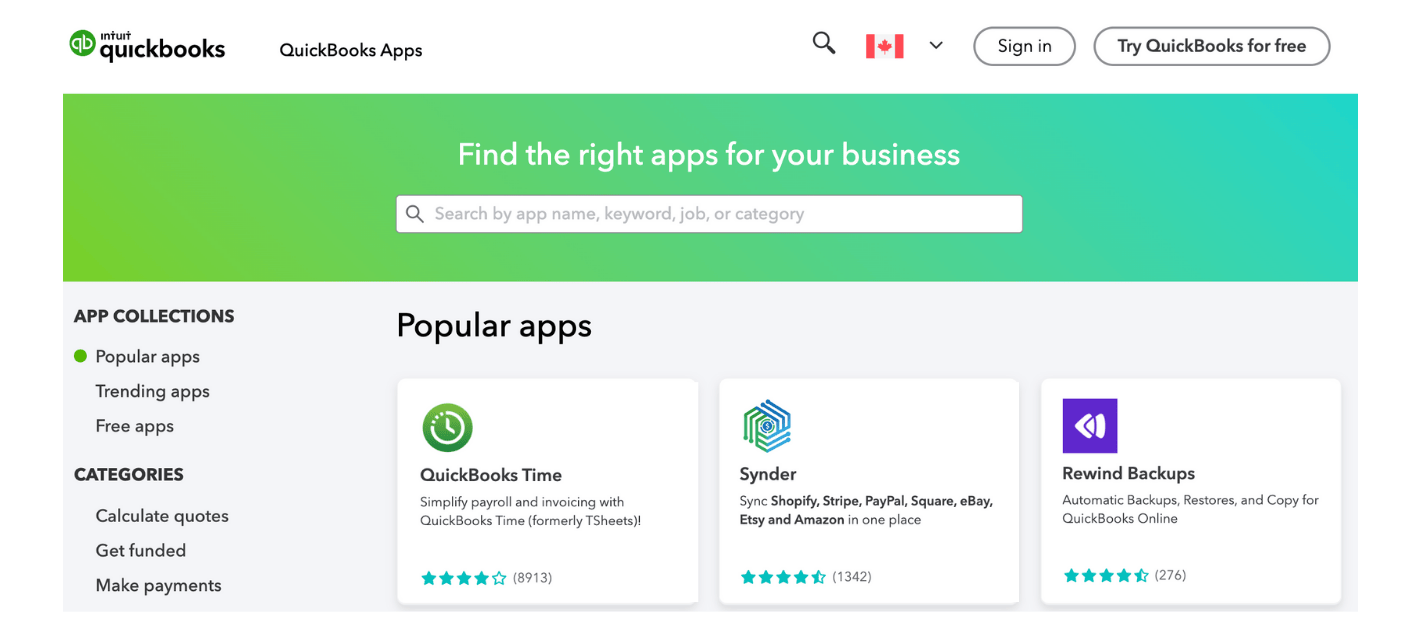
Task: Click the search bar magnifier icon
Action: [x=415, y=214]
